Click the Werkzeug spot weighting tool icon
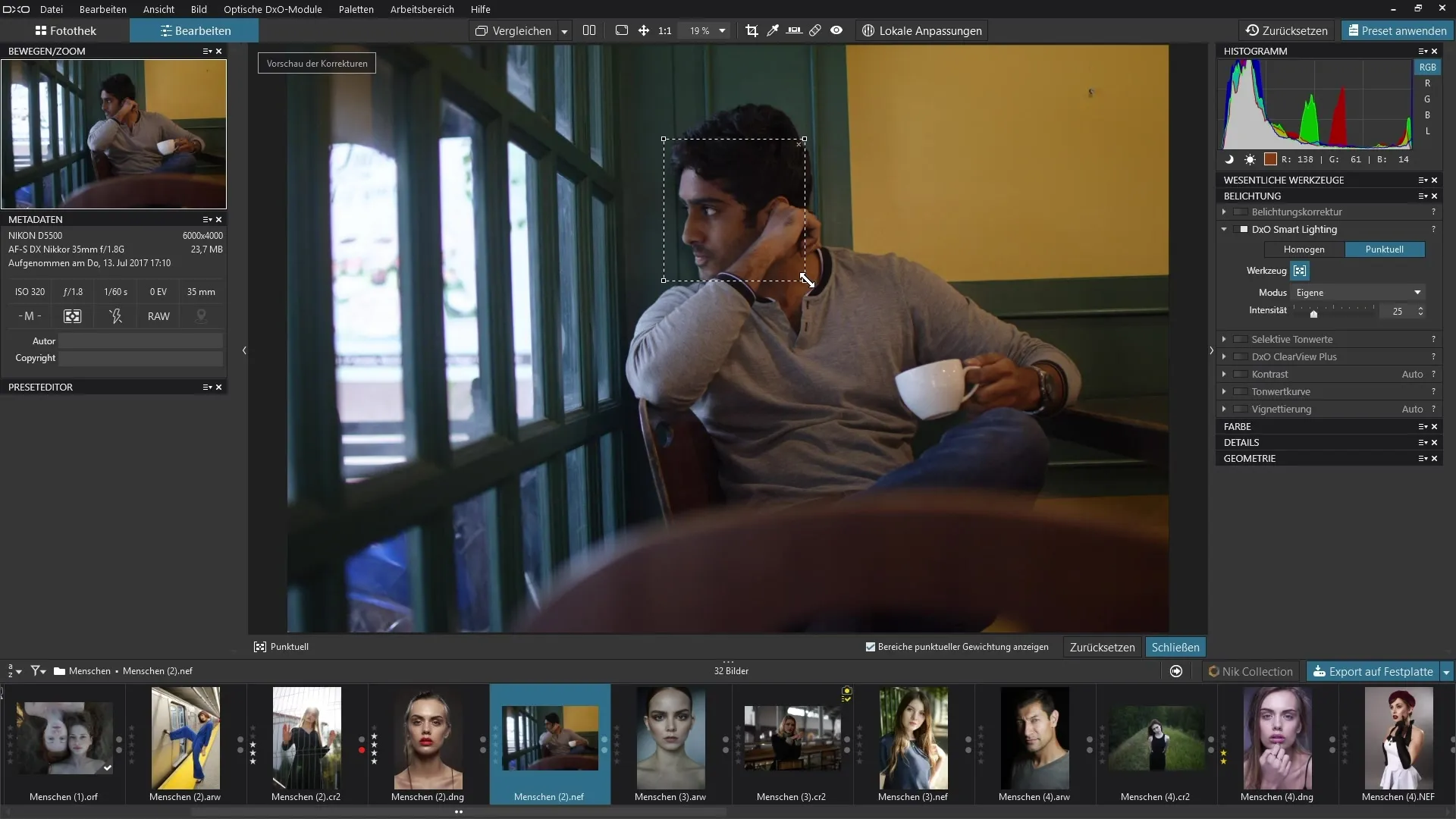This screenshot has width=1456, height=819. click(1300, 271)
